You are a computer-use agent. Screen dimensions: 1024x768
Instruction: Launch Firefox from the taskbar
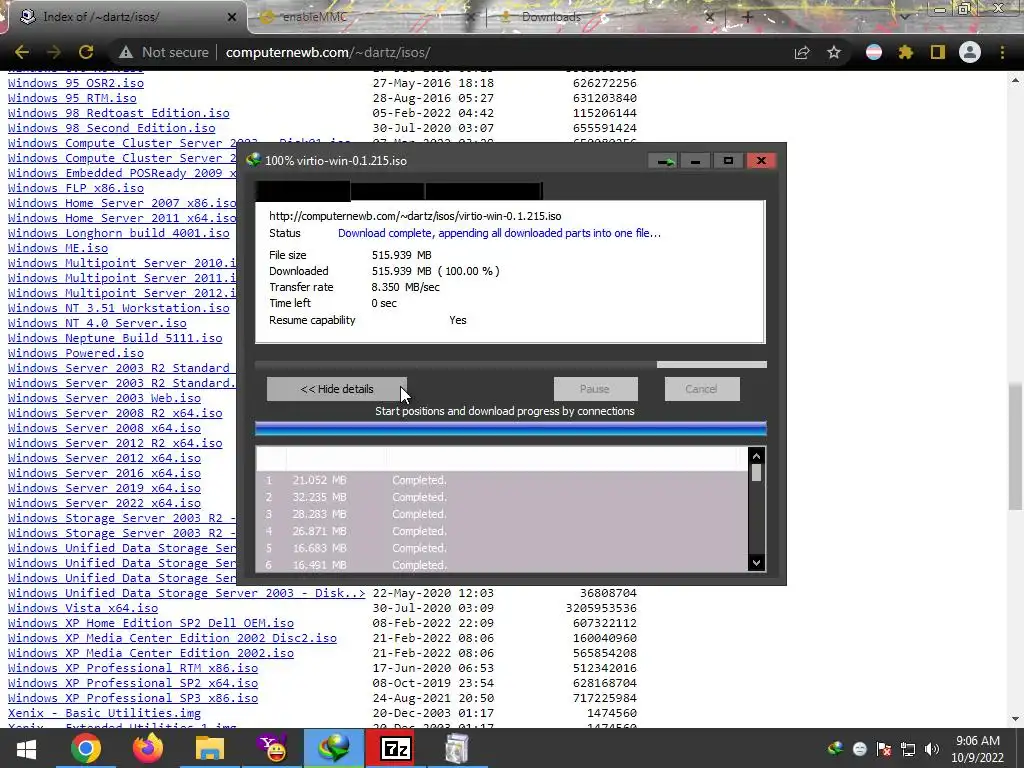click(148, 748)
